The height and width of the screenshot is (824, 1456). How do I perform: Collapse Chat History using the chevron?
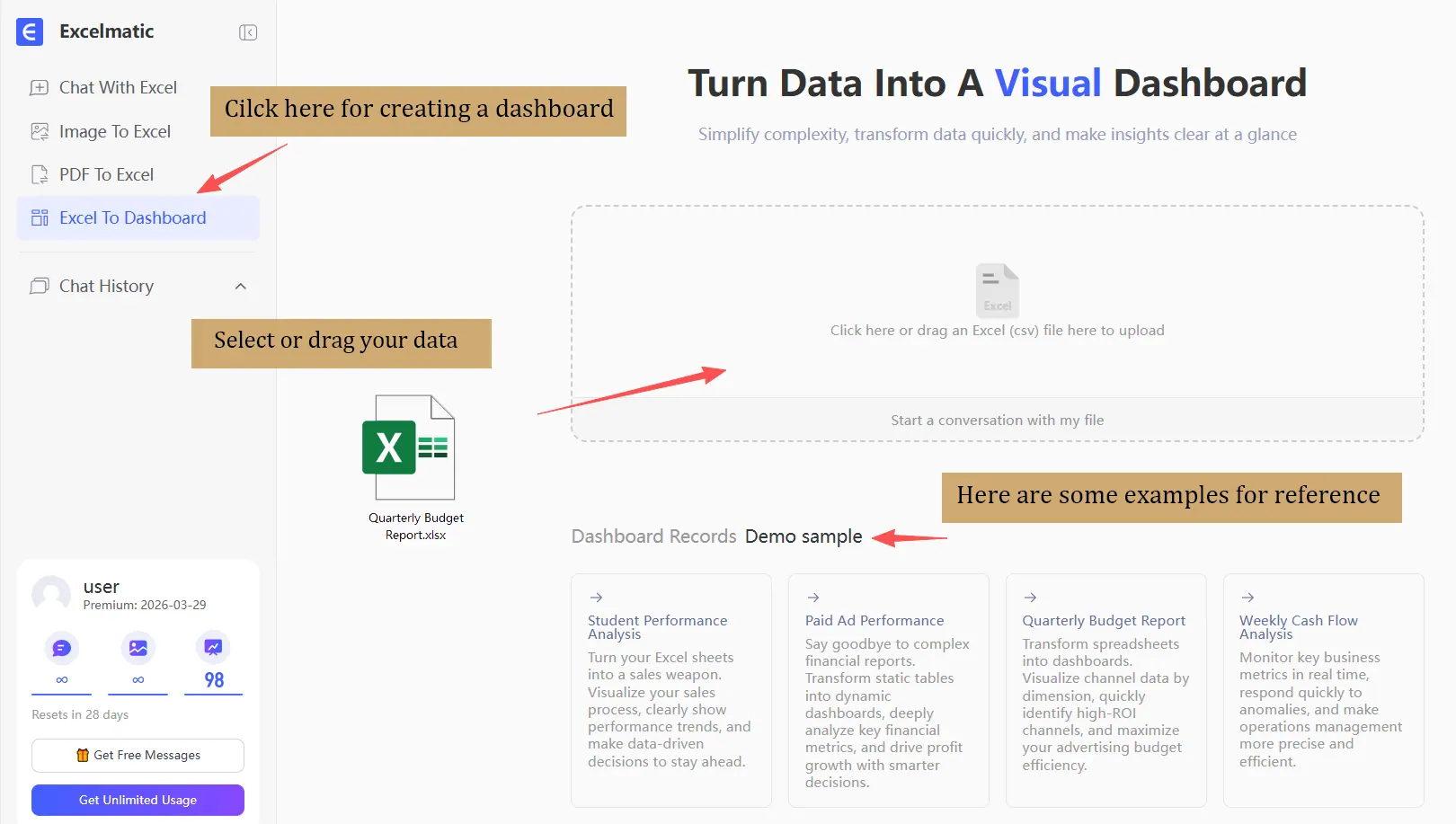pyautogui.click(x=240, y=286)
